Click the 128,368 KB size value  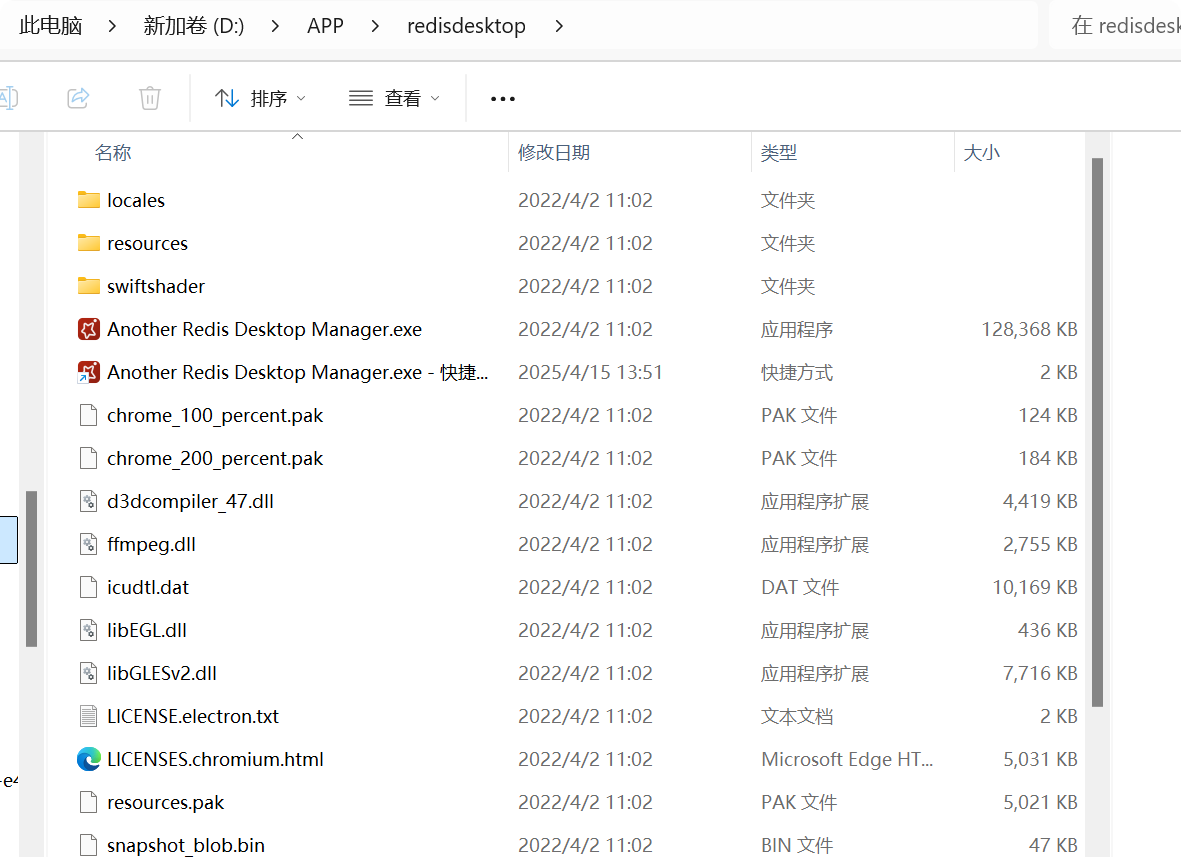point(1029,329)
